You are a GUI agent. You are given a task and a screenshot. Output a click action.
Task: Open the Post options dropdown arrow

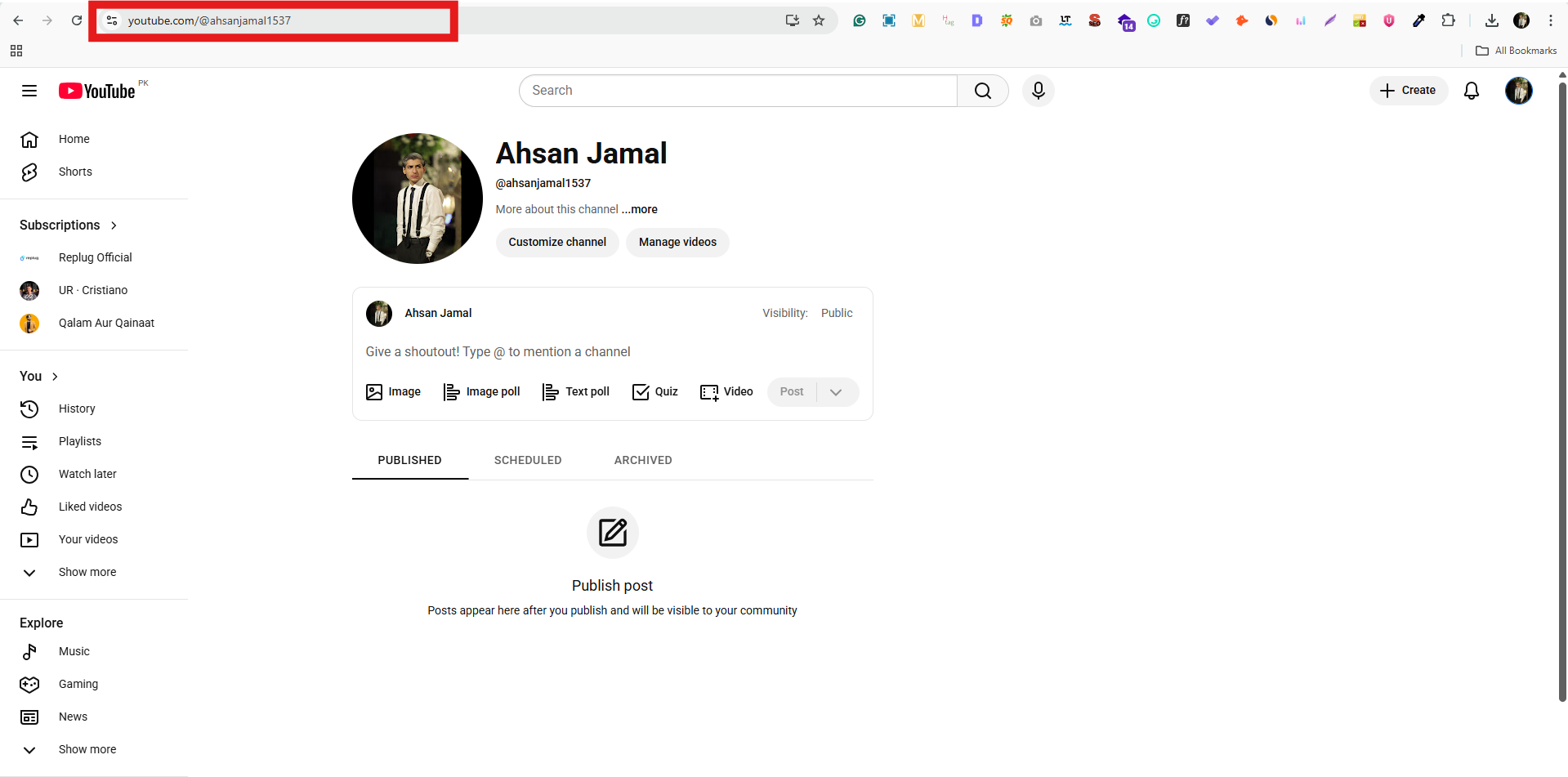pyautogui.click(x=836, y=392)
